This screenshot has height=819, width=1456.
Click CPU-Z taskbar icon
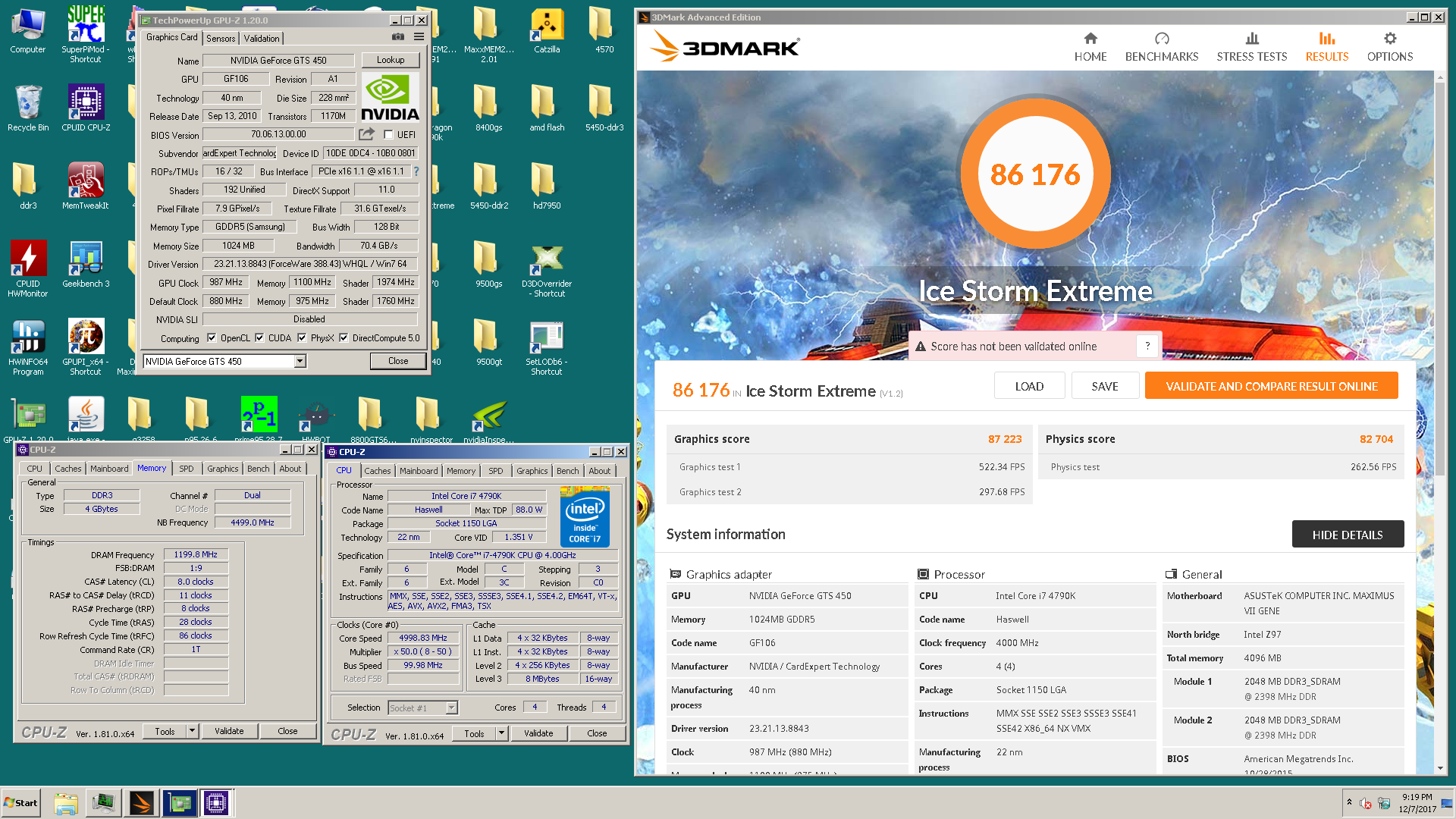tap(216, 802)
